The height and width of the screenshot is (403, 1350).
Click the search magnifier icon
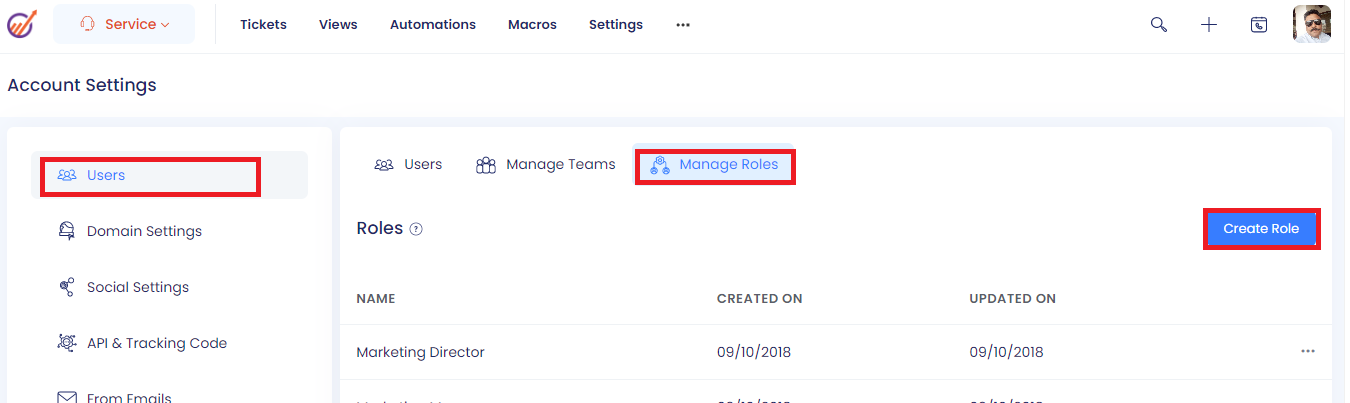[x=1159, y=25]
